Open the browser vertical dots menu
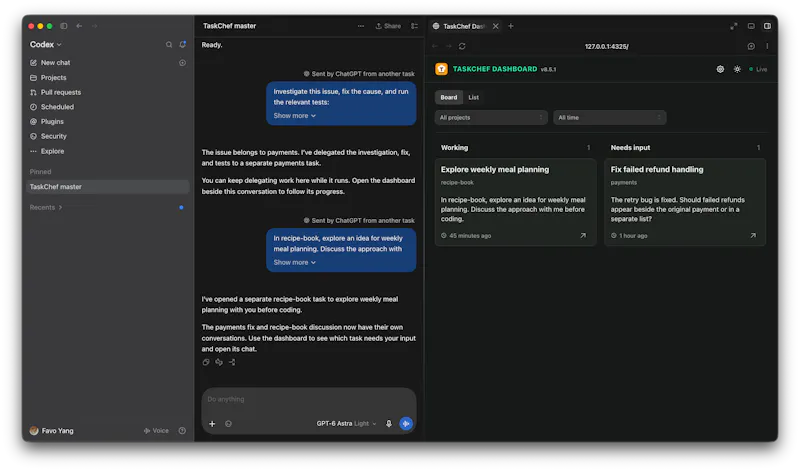This screenshot has height=471, width=800. [x=767, y=46]
